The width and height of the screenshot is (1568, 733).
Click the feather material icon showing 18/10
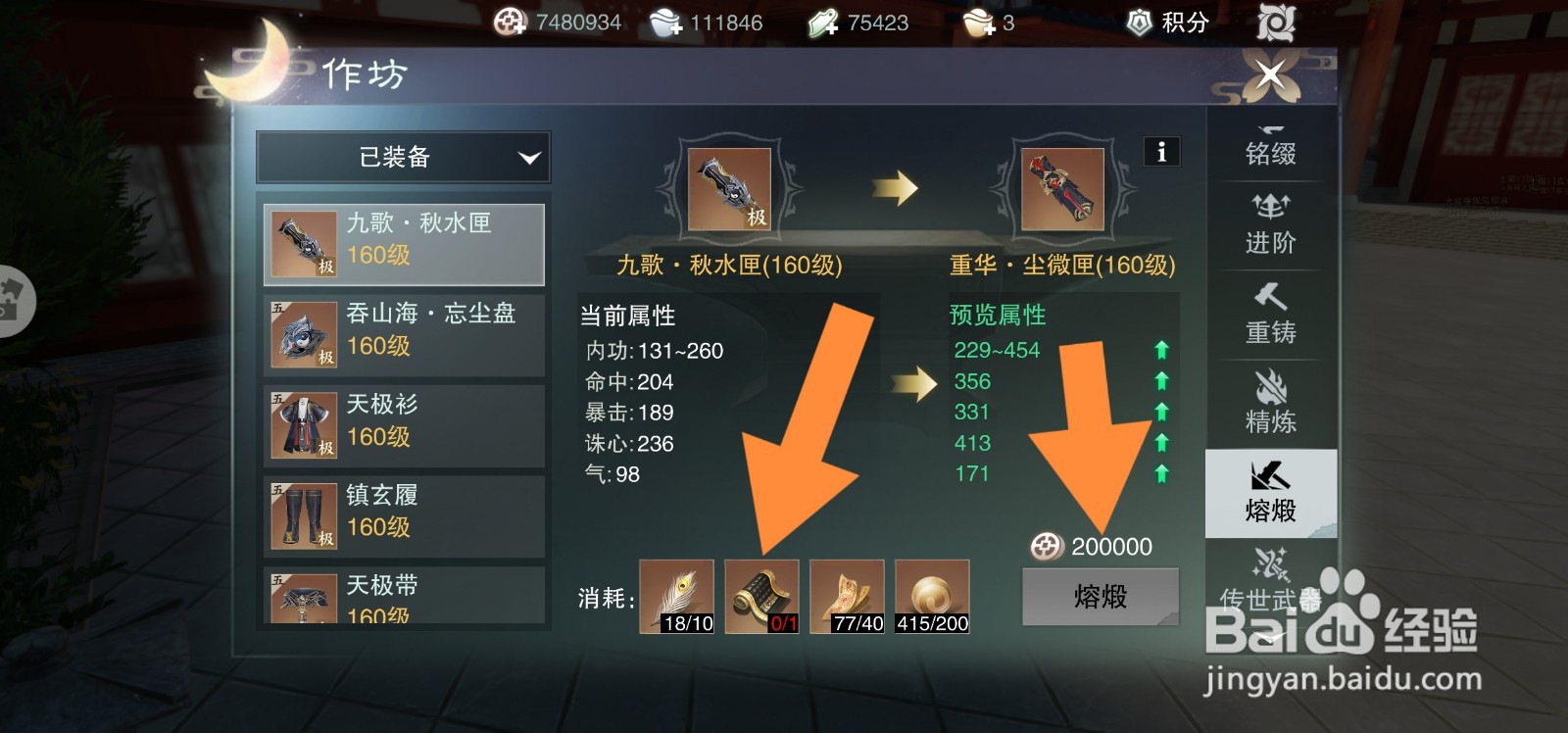pyautogui.click(x=676, y=597)
